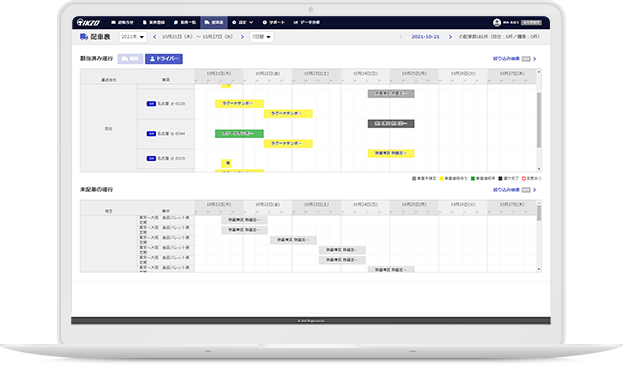623x365 pixels.
Task: Open the 7日間 period dropdown
Action: 261,37
